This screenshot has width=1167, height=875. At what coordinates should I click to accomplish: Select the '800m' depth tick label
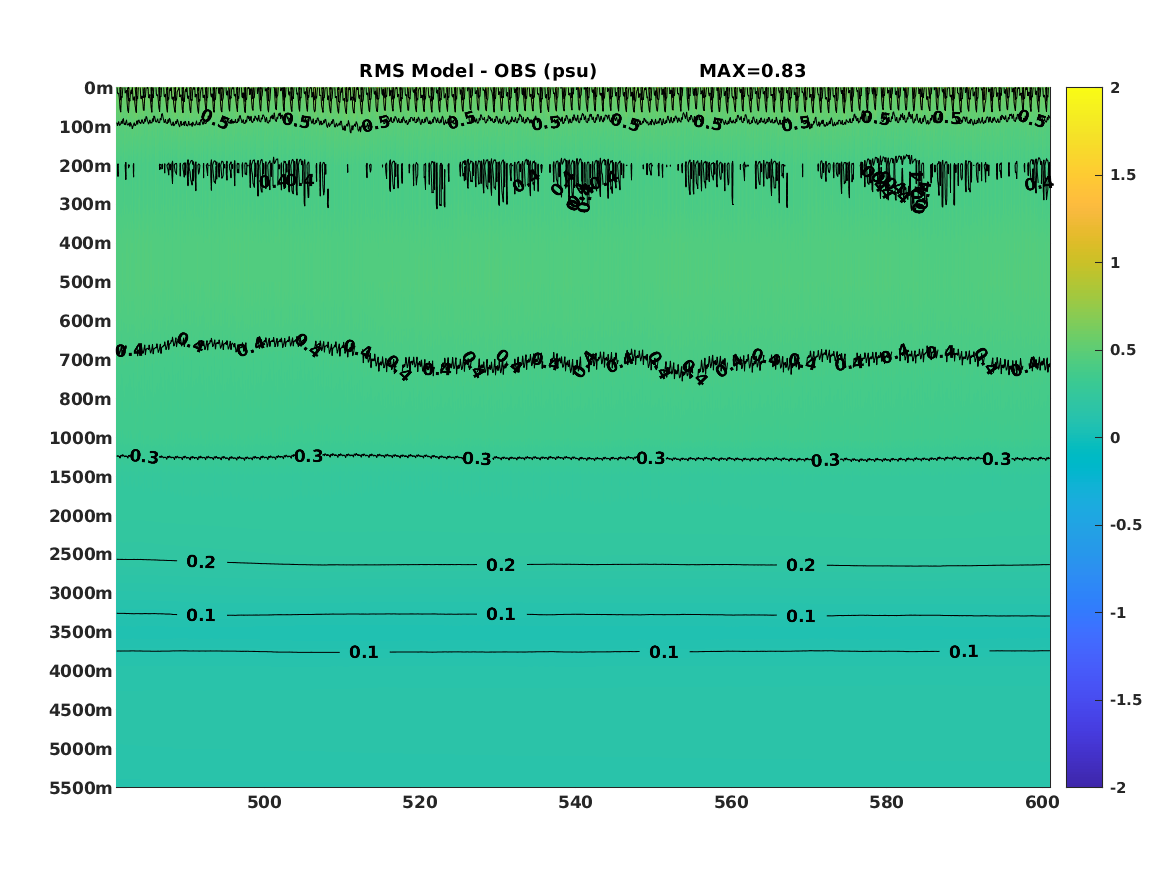pos(86,400)
